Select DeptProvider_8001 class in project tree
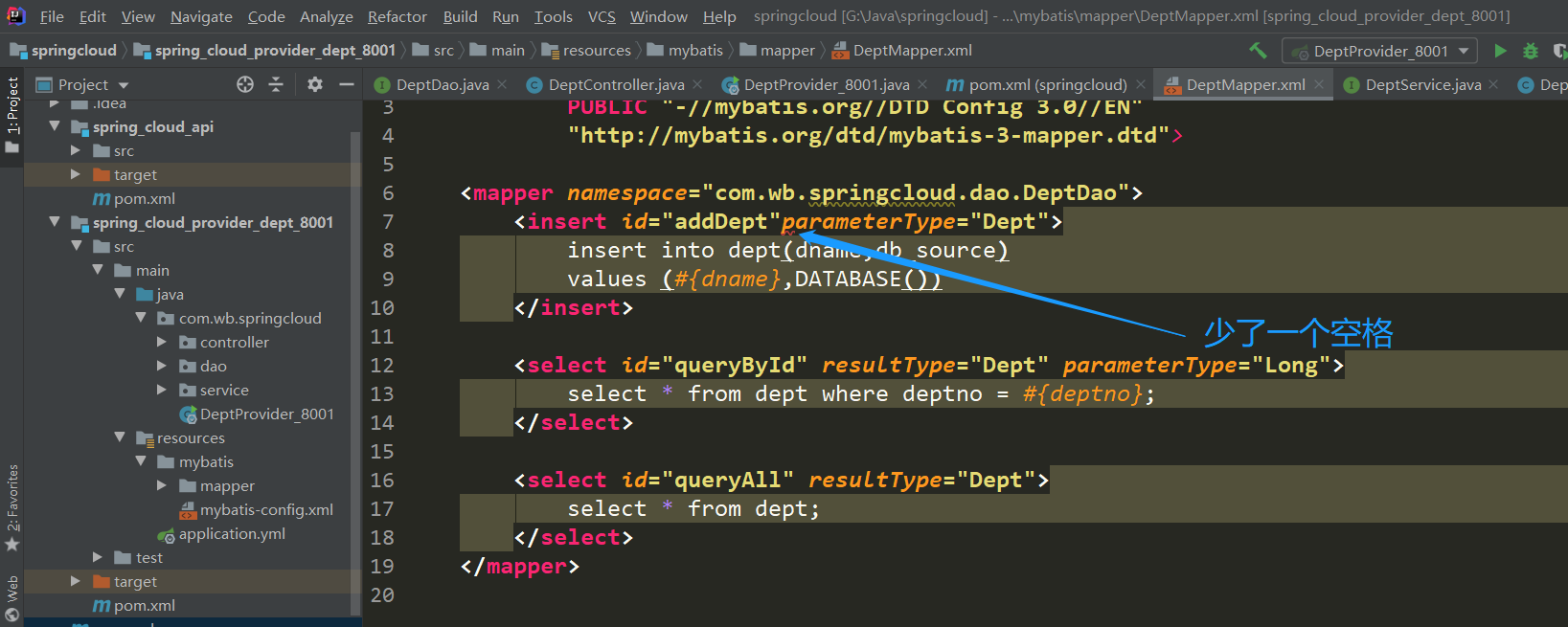Screen dimensions: 1568x627 tap(256, 414)
